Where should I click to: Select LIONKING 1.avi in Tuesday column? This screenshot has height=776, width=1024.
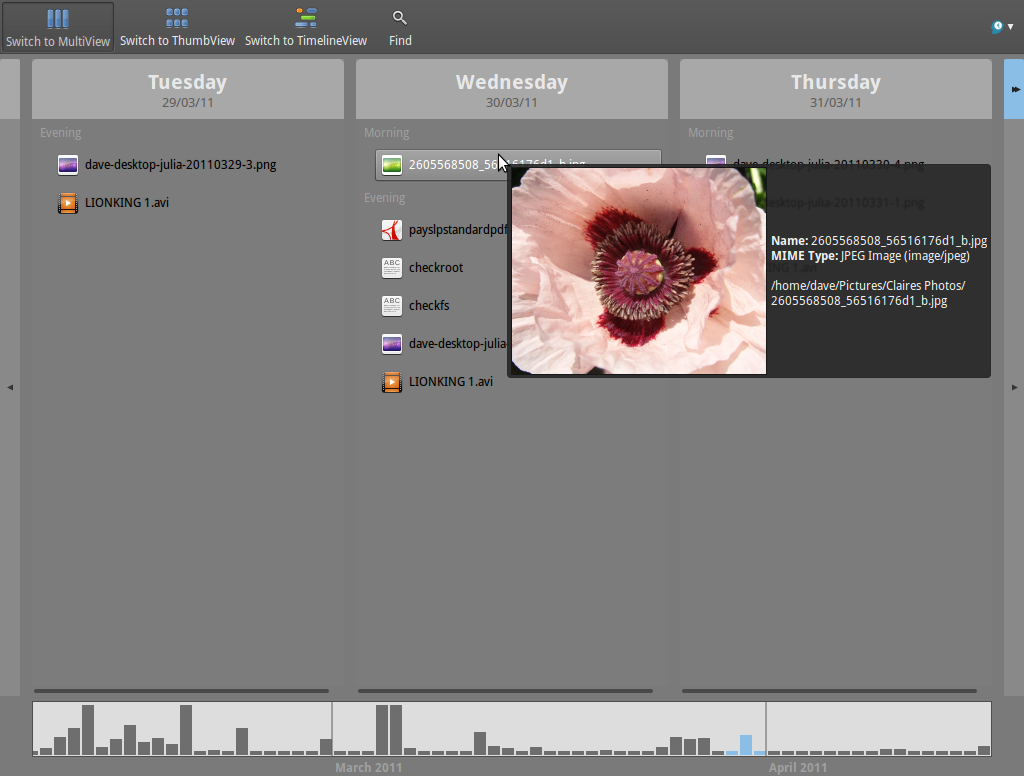(x=127, y=202)
